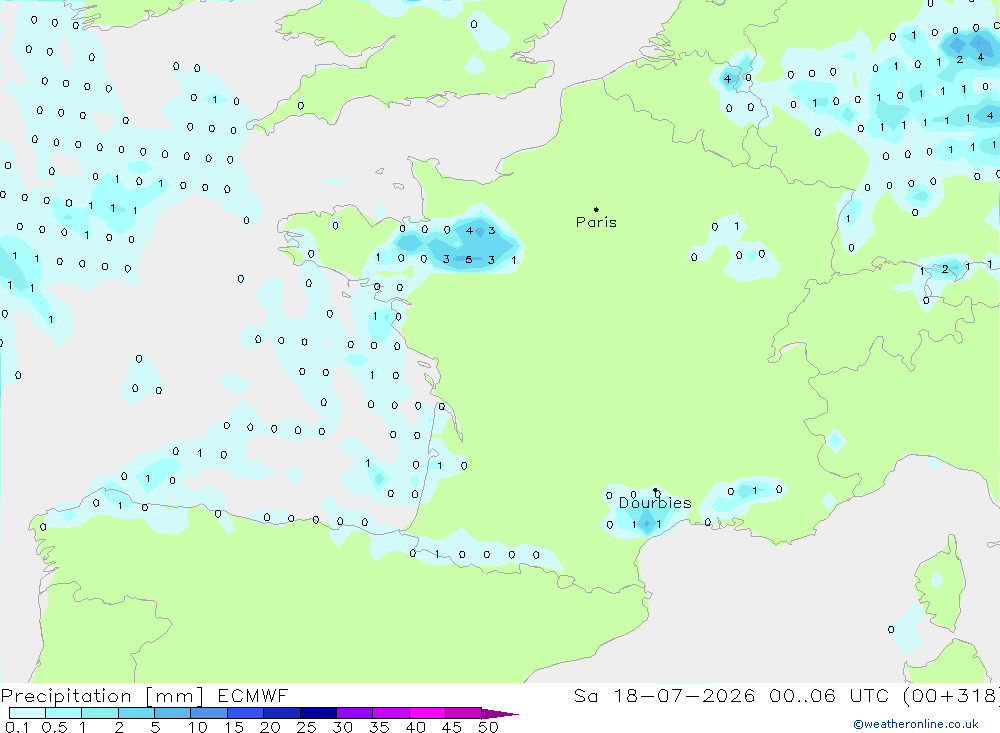Image resolution: width=1000 pixels, height=733 pixels.
Task: Click the '35' legend scale label
Action: coord(379,727)
